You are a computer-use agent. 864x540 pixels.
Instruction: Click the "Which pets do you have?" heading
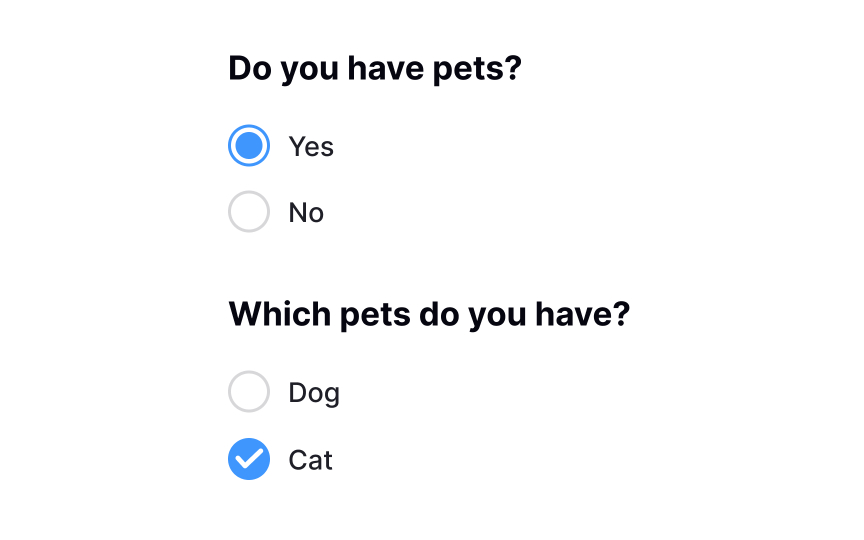(x=429, y=315)
